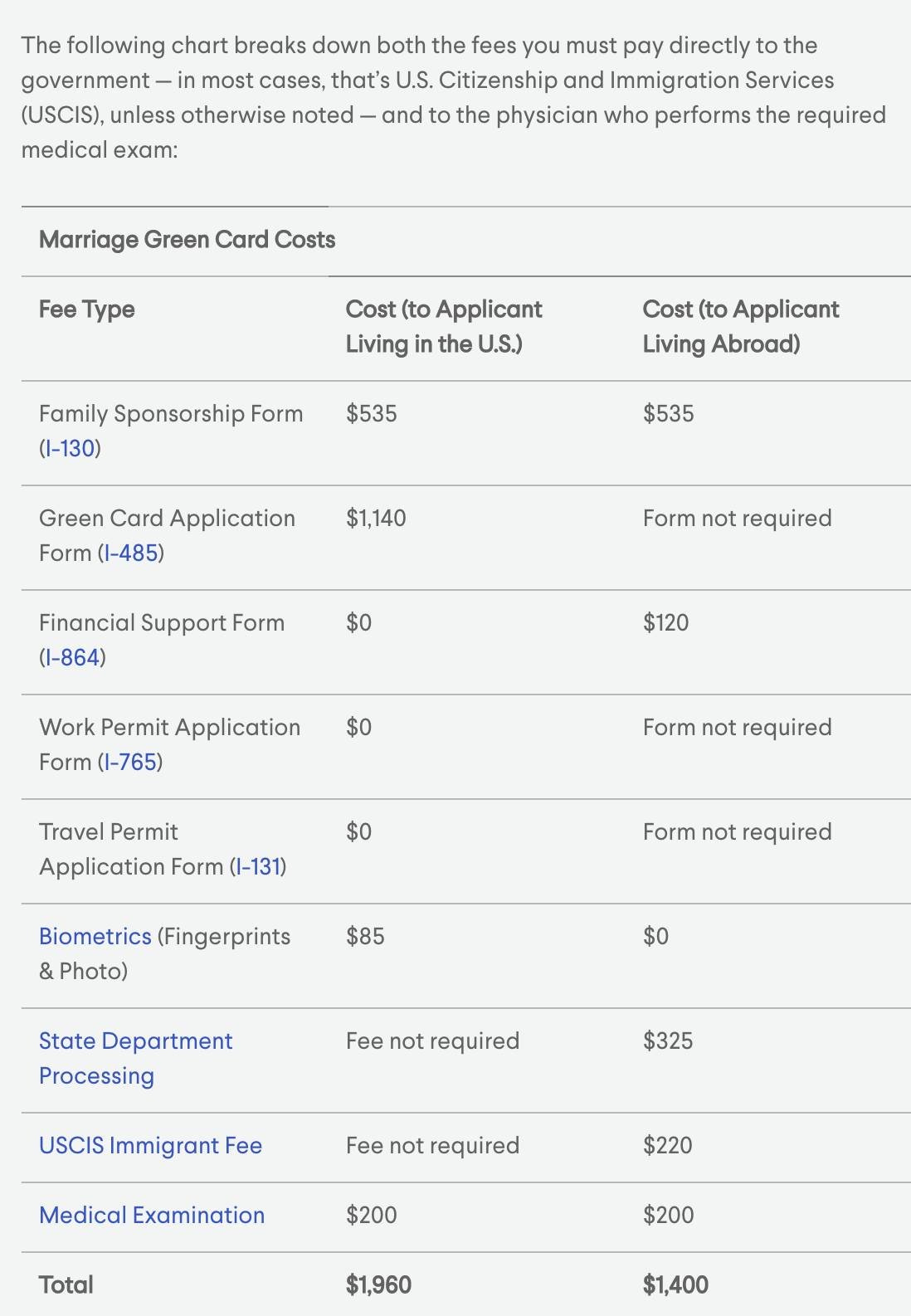The height and width of the screenshot is (1316, 911).
Task: Click the $220 USCIS Immigrant Fee cell
Action: pos(668,1146)
